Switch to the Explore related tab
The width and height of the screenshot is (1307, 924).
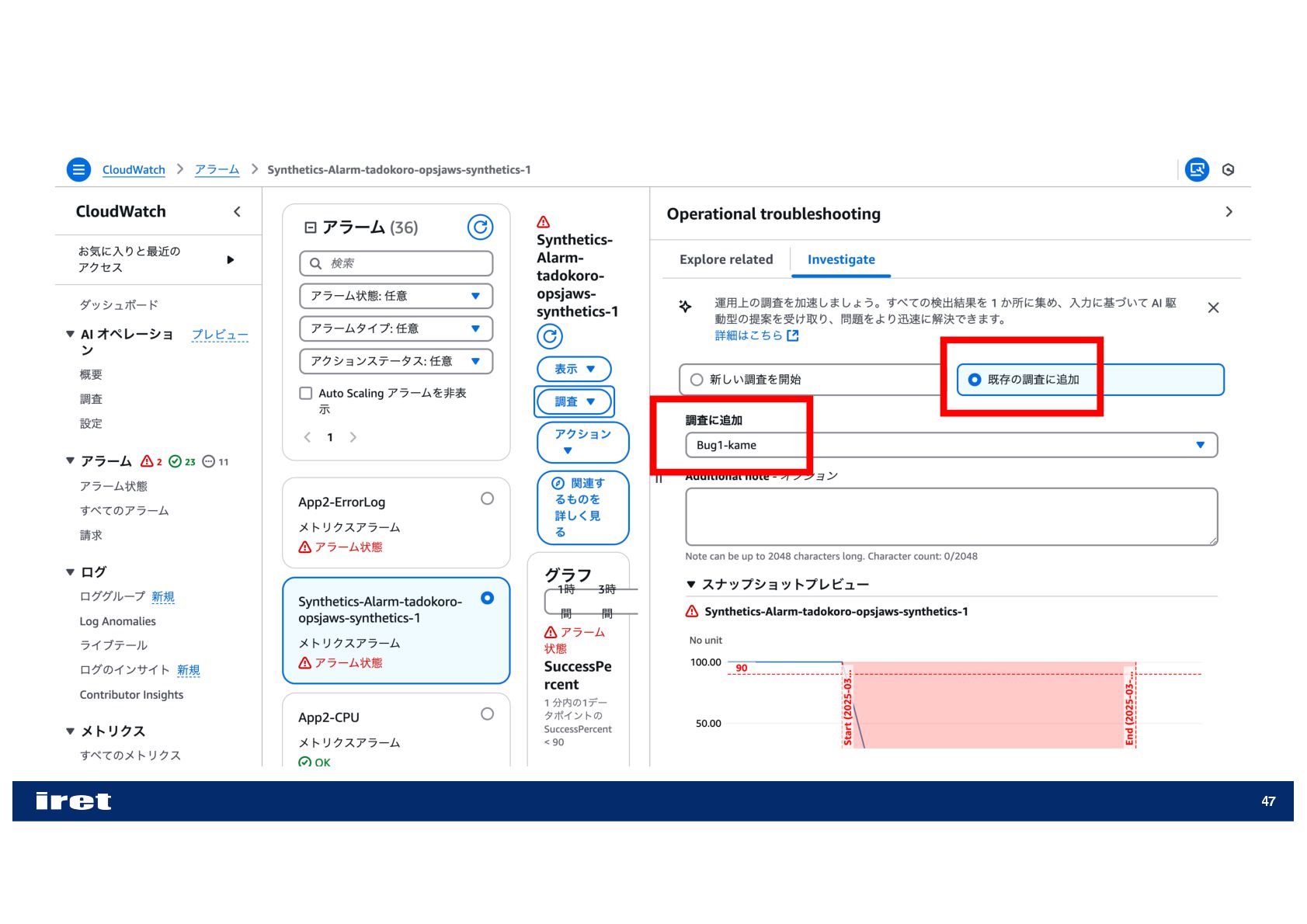point(726,259)
